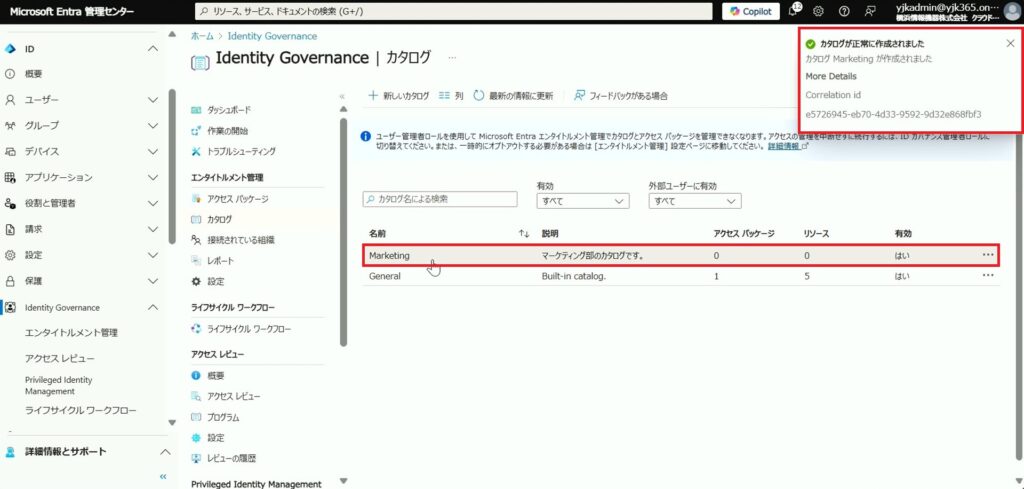This screenshot has width=1024, height=489.
Task: Open the General catalog row
Action: point(681,276)
